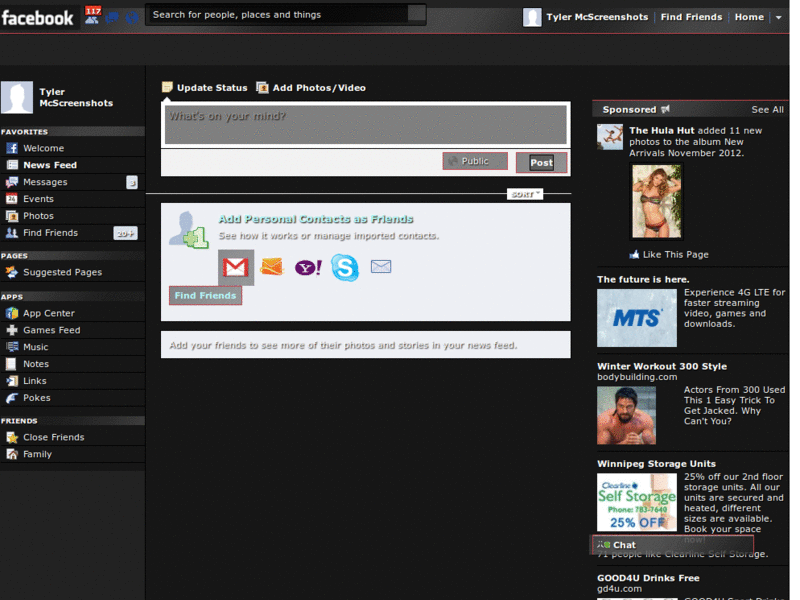
Task: Select the Skype contact import icon
Action: (345, 267)
